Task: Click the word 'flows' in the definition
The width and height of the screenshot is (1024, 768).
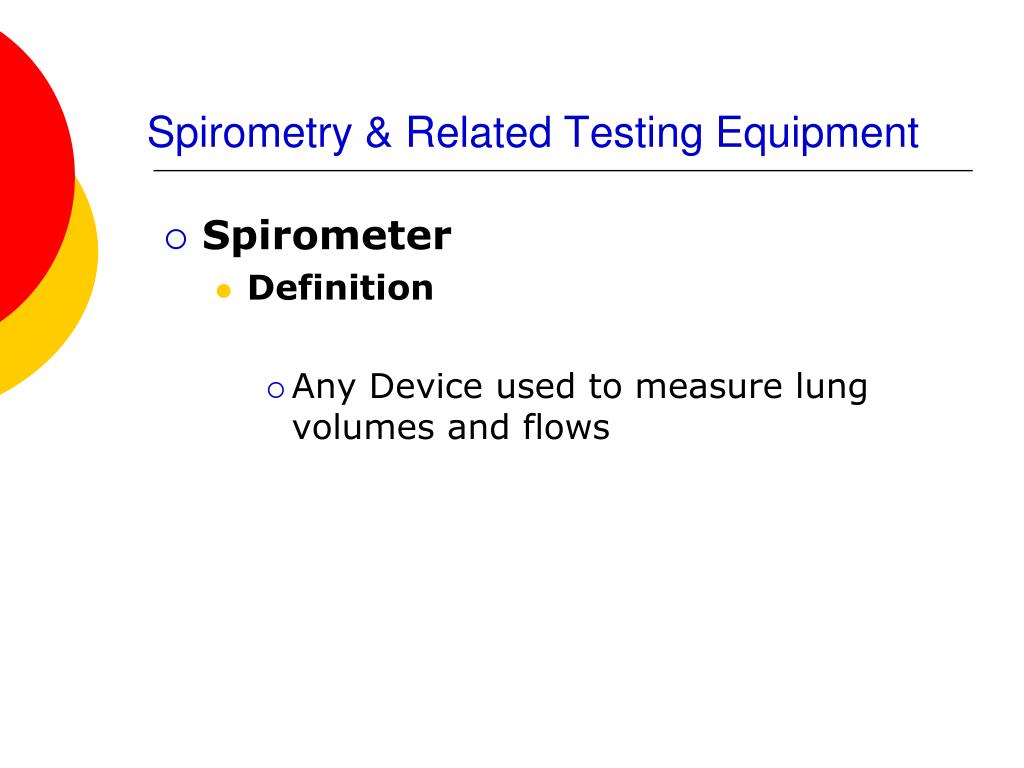Action: (x=566, y=427)
